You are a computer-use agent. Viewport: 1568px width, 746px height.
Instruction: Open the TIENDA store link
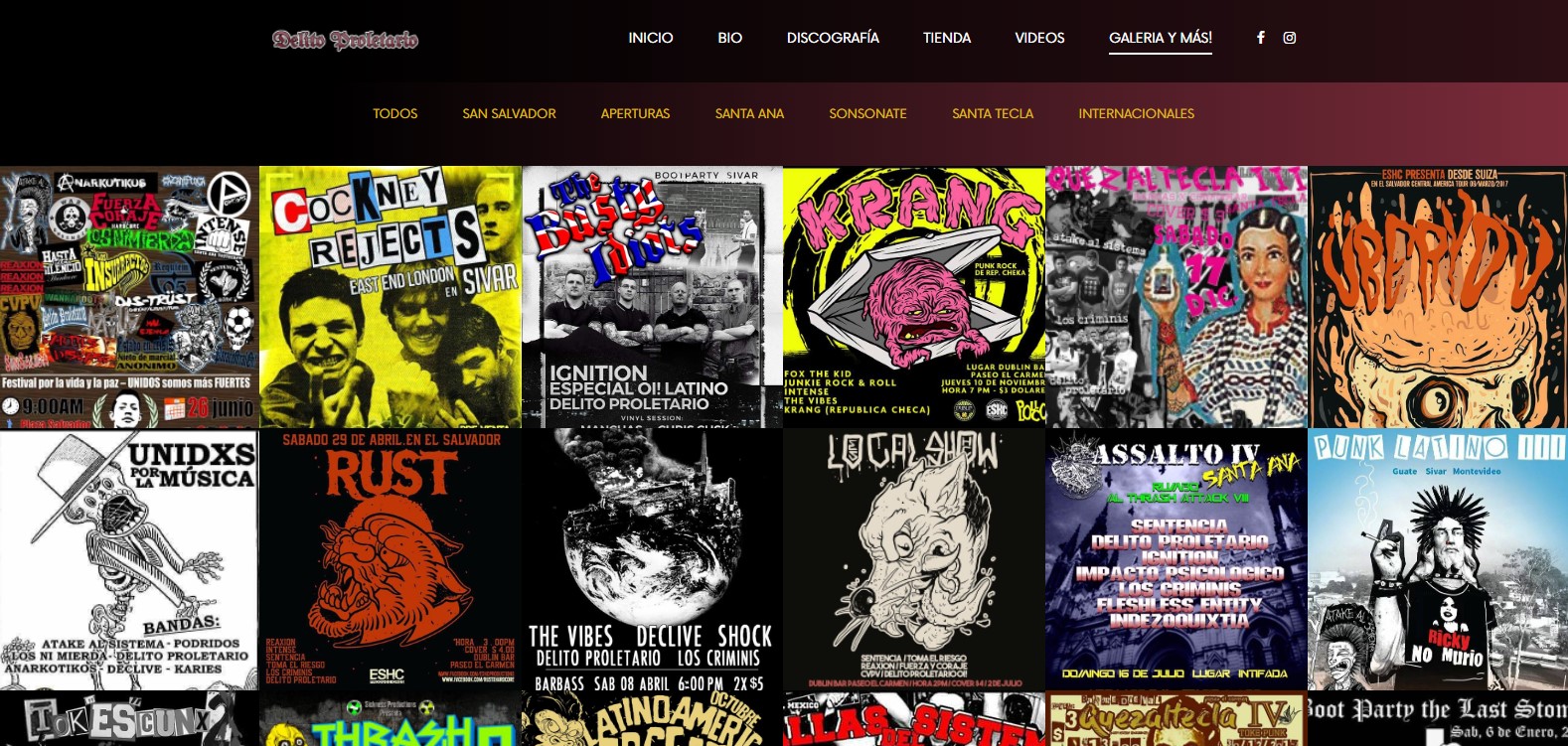pos(946,38)
